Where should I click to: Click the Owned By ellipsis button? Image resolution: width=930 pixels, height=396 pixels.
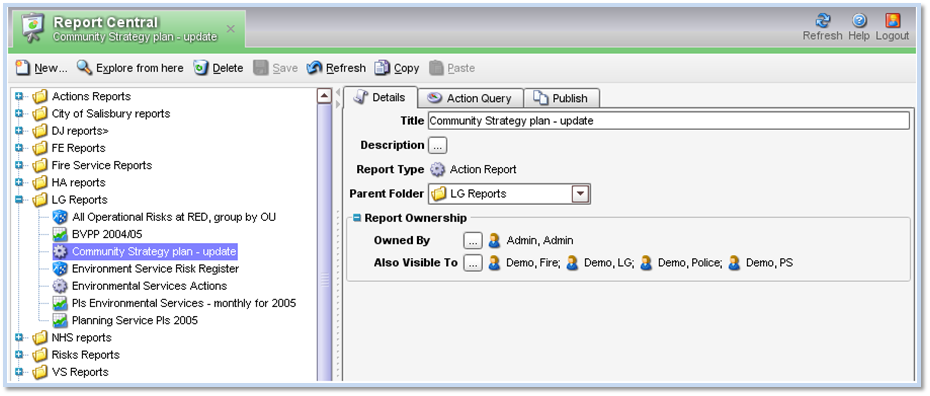click(473, 241)
